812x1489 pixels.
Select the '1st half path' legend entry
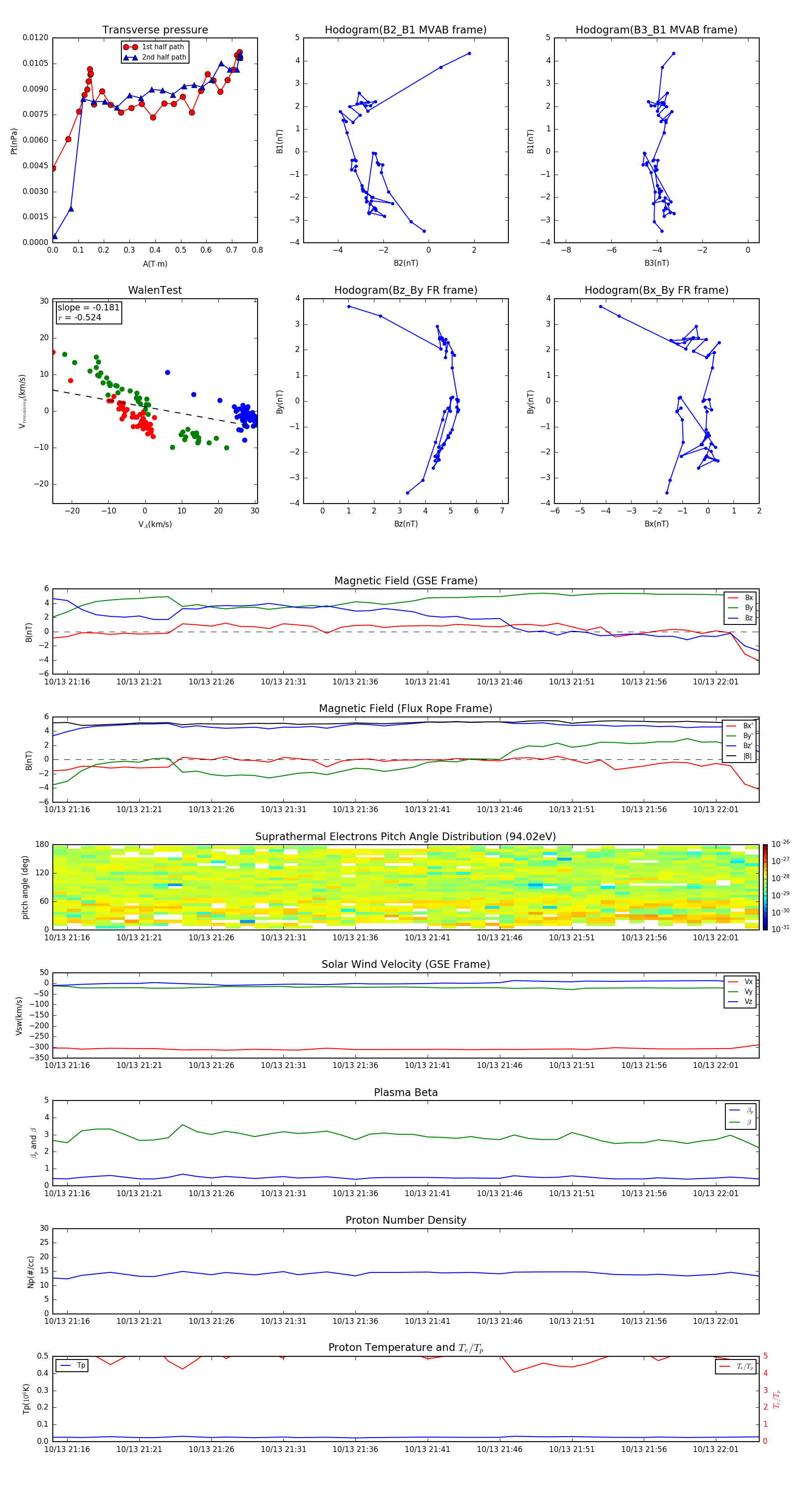154,47
